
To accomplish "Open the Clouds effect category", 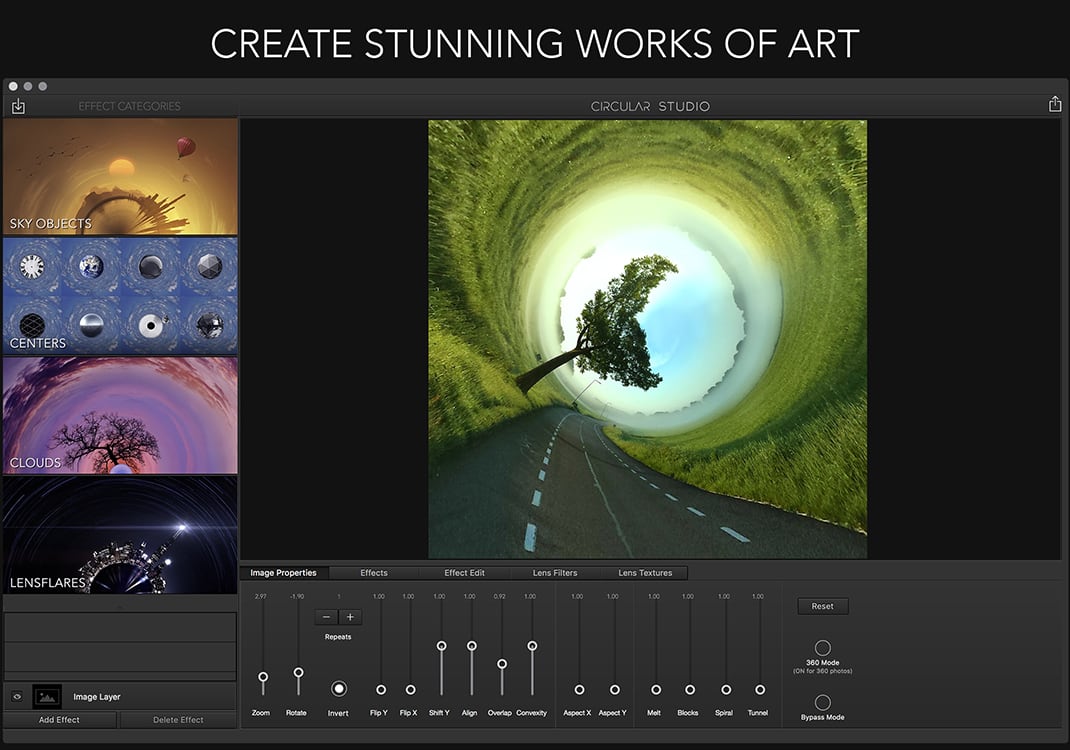I will pos(120,415).
